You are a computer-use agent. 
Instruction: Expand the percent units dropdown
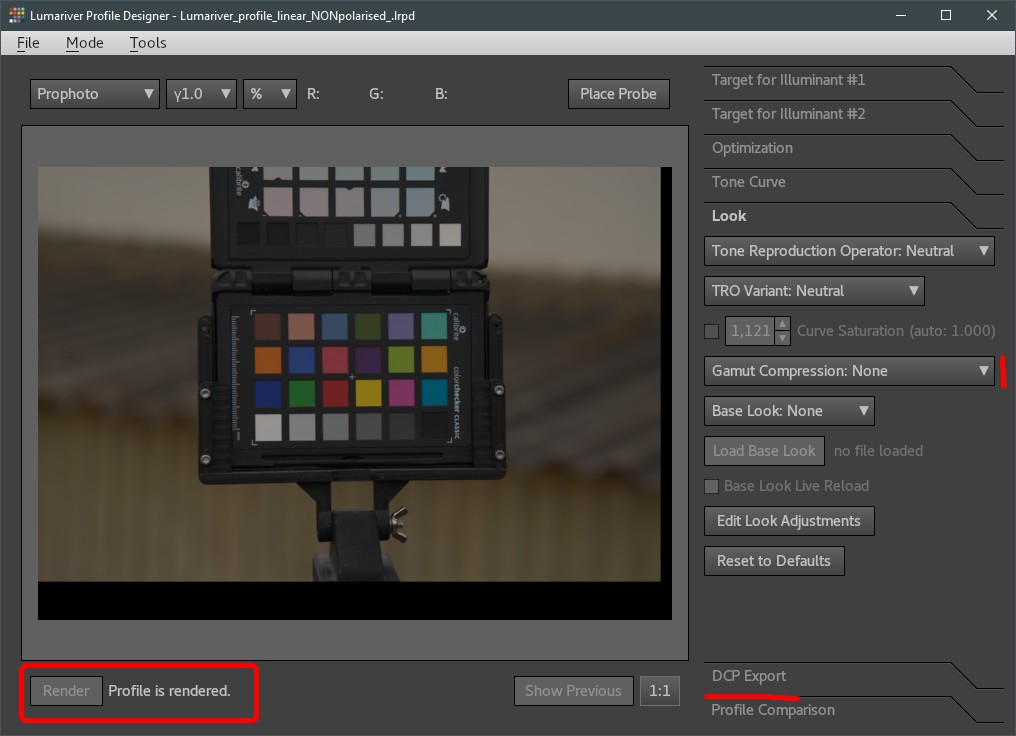[x=270, y=94]
